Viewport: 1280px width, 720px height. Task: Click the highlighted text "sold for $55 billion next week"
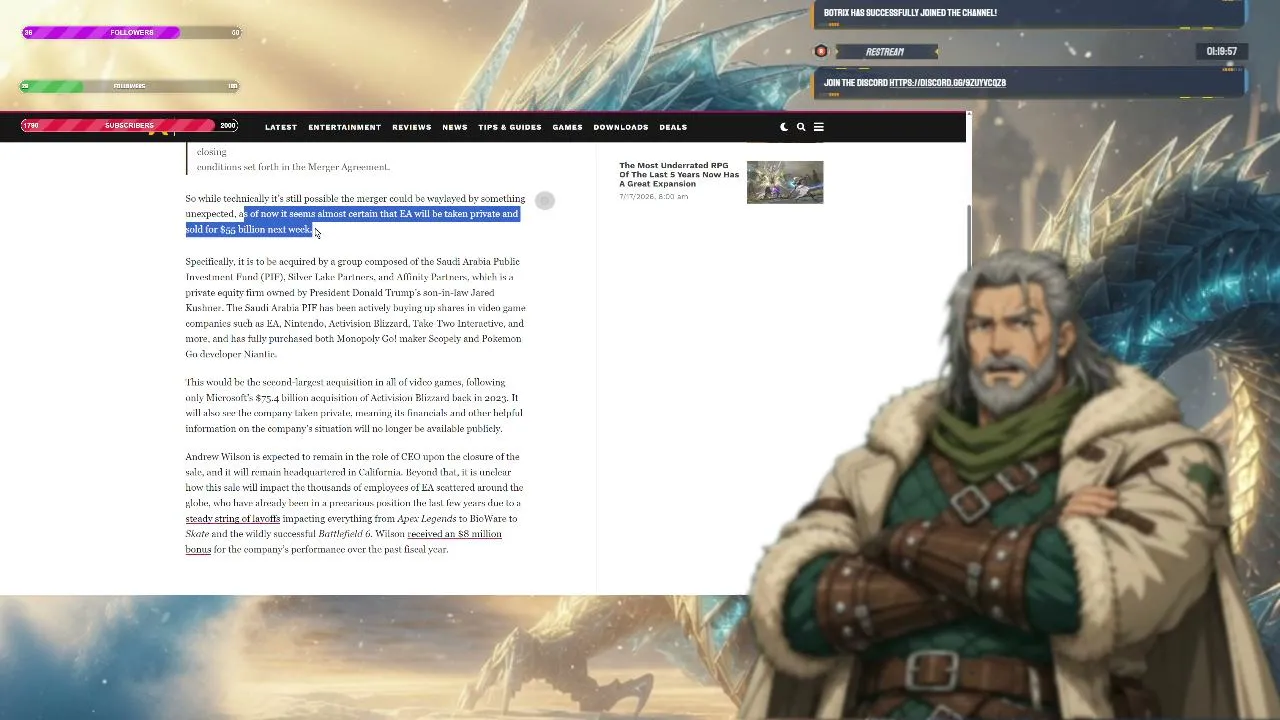click(x=249, y=230)
